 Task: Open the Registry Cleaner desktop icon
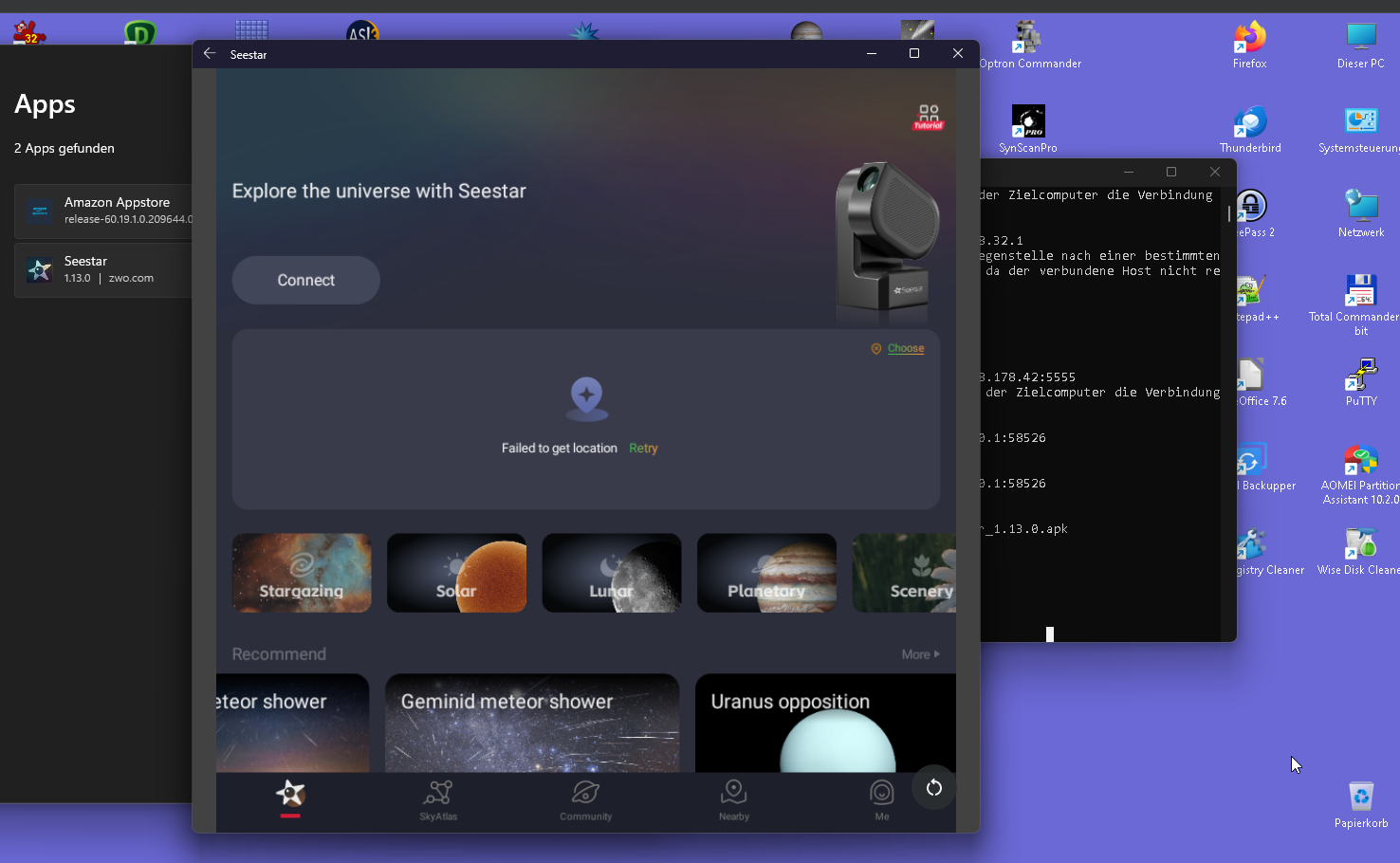(1270, 552)
